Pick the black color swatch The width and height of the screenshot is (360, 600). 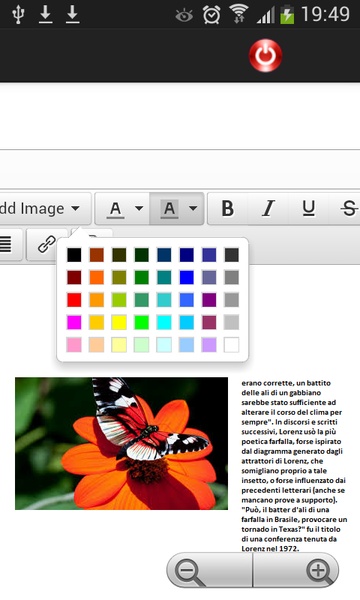click(x=74, y=255)
